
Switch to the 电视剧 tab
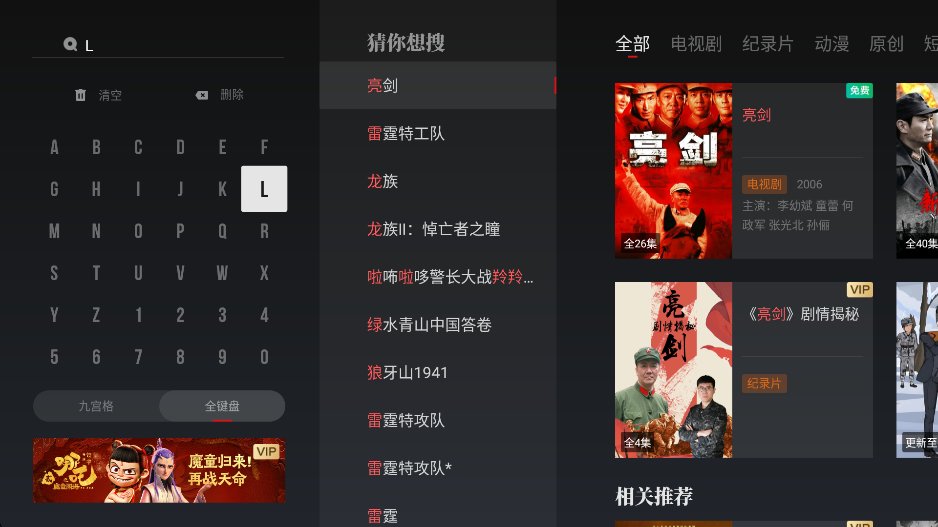pyautogui.click(x=696, y=44)
